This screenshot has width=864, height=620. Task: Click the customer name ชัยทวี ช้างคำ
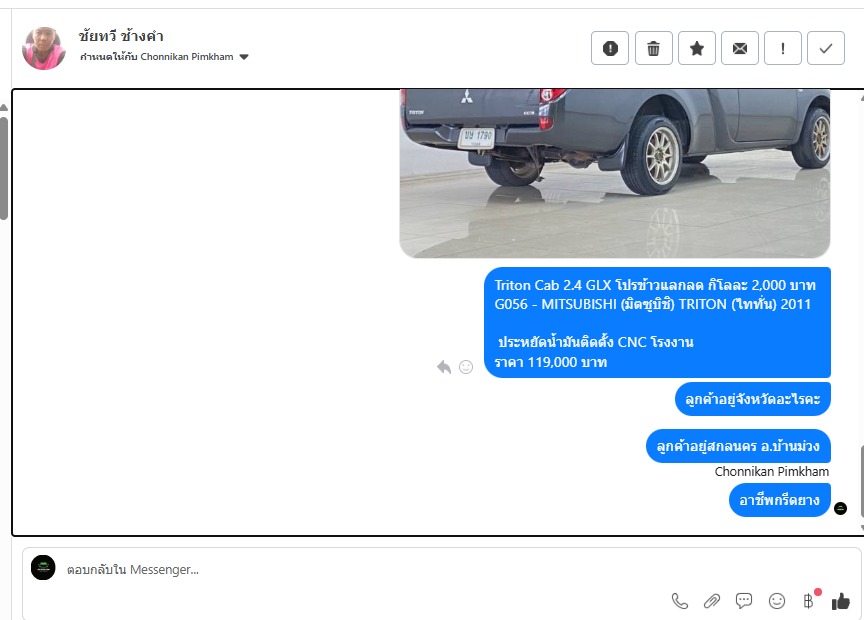click(121, 36)
